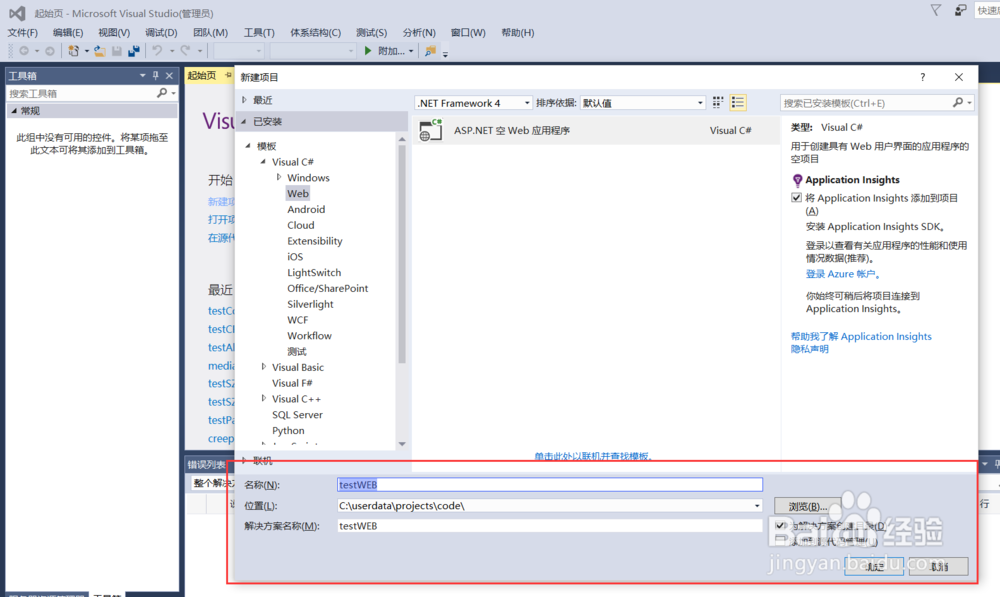Screen dimensions: 1000x597
Task: Toggle create directory for solution checkbox
Action: click(781, 526)
